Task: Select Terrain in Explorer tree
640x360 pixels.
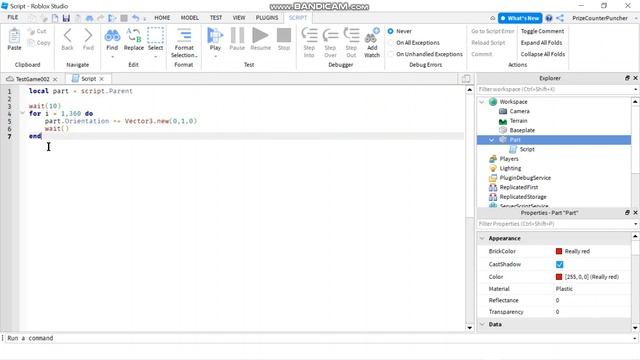Action: click(x=518, y=121)
